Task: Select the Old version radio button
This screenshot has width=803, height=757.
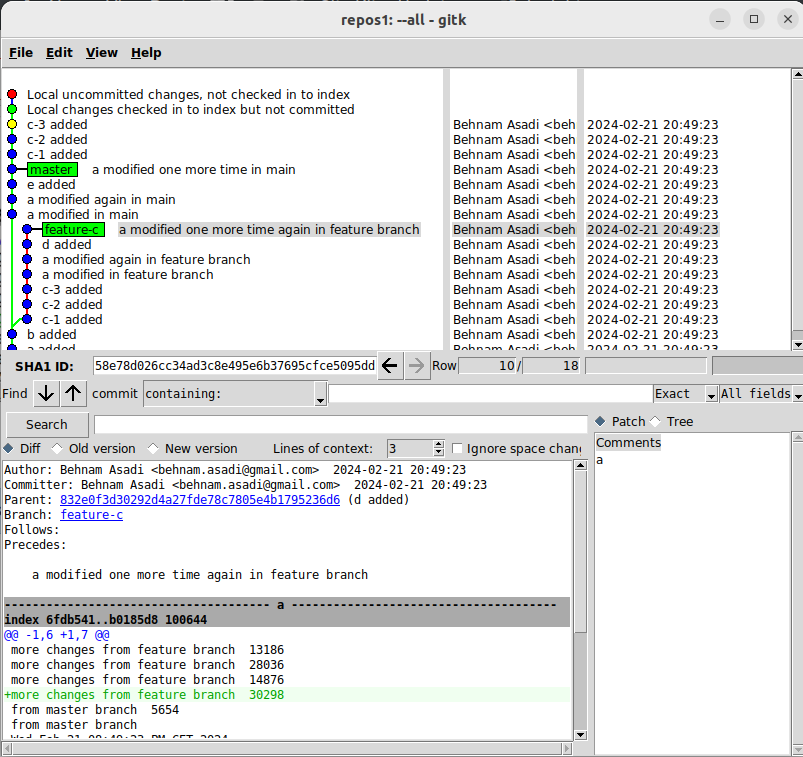Action: (x=57, y=449)
